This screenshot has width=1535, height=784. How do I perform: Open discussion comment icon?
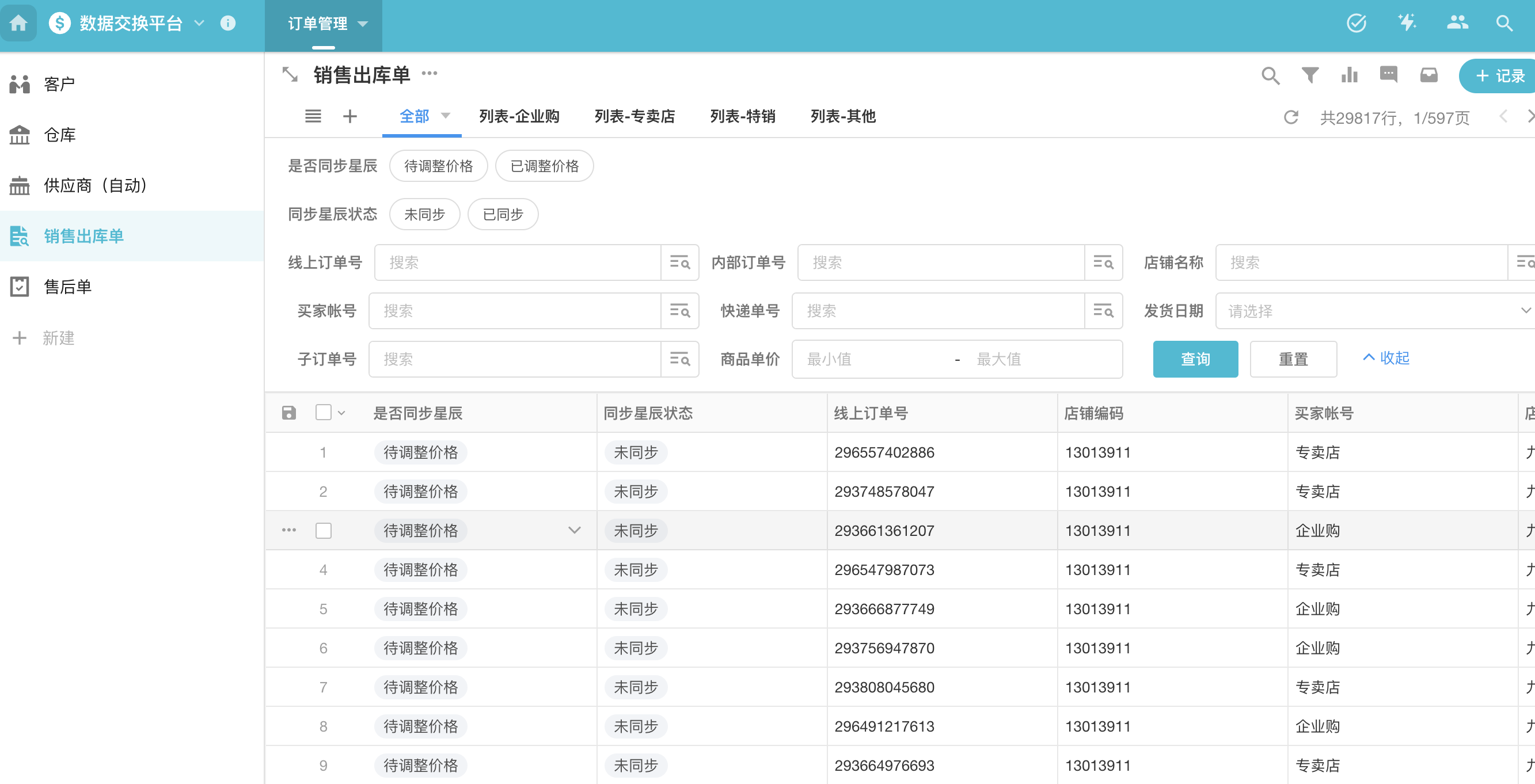pyautogui.click(x=1388, y=75)
